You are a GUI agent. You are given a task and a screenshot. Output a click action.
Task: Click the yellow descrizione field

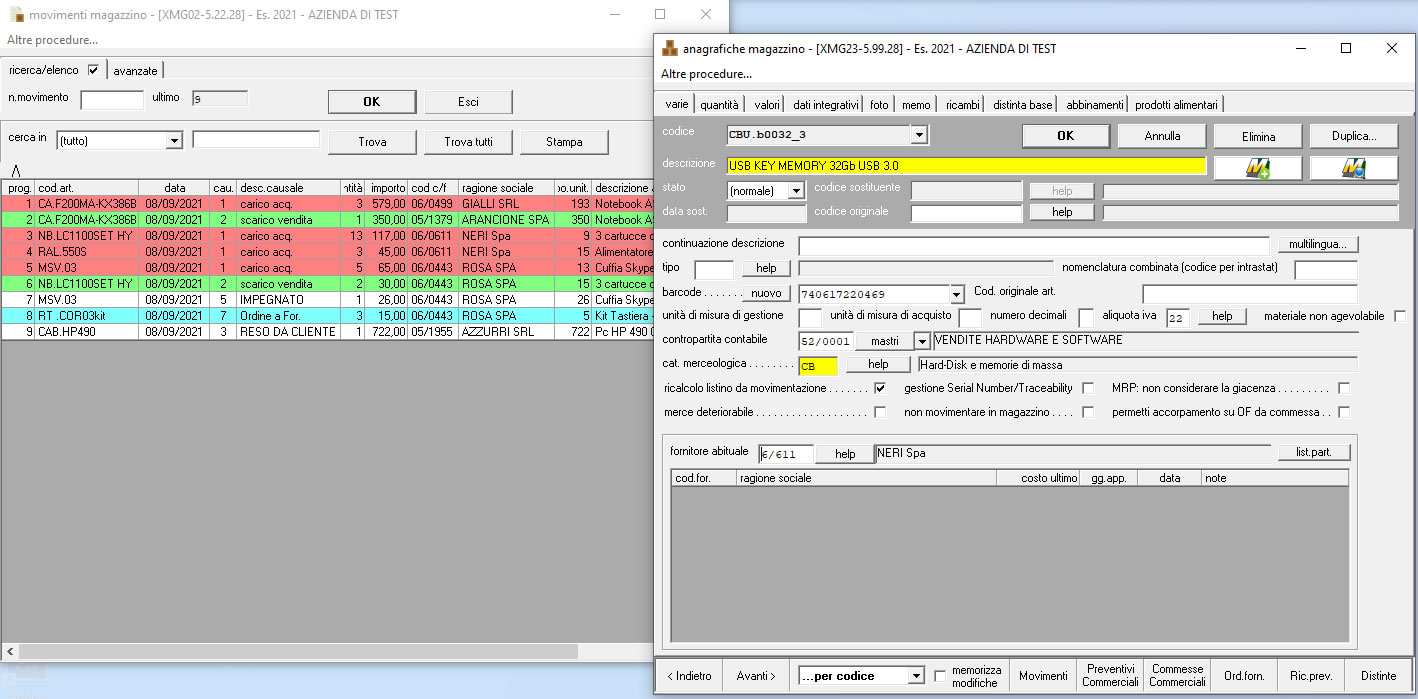pos(966,165)
